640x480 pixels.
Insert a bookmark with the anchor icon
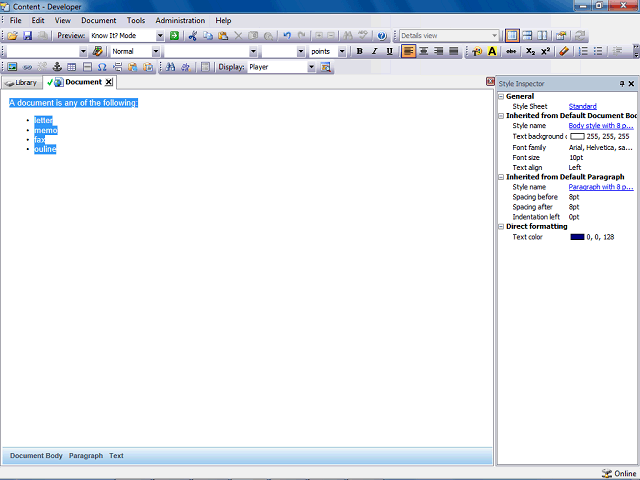57,67
